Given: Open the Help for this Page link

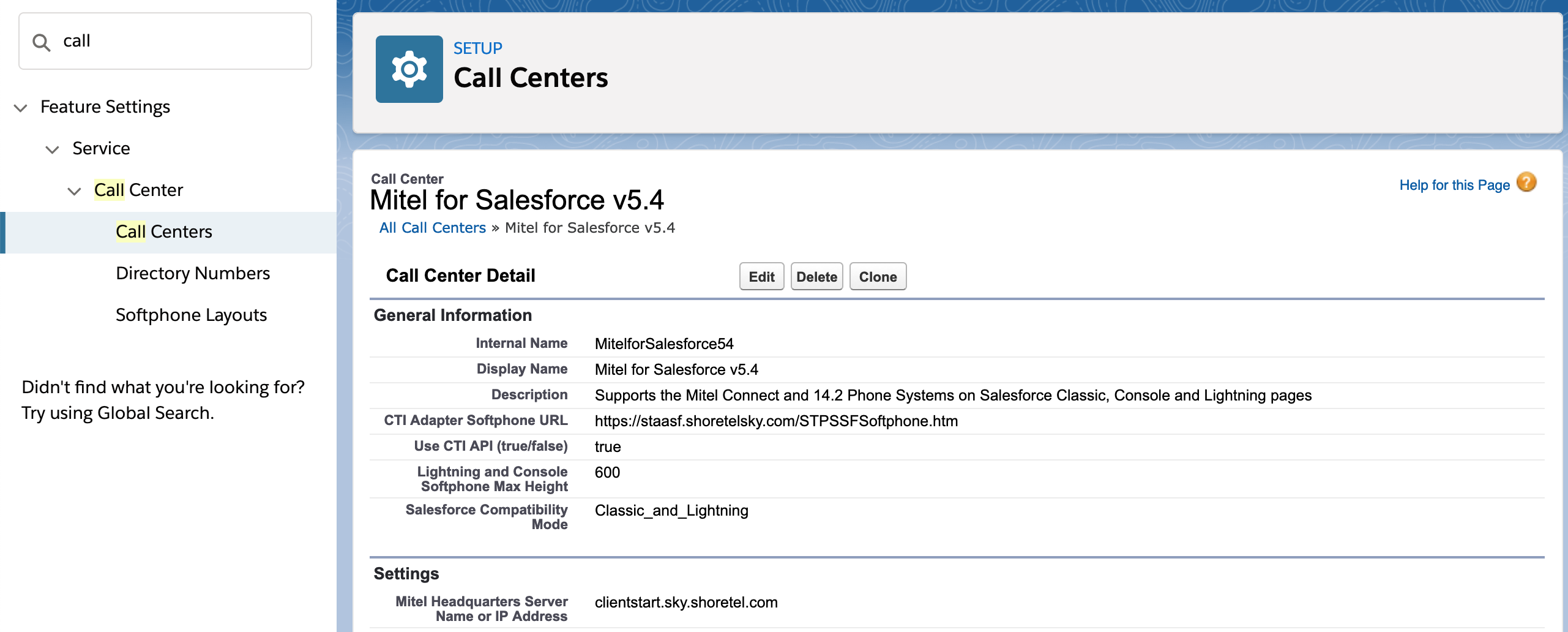Looking at the screenshot, I should (x=1454, y=185).
